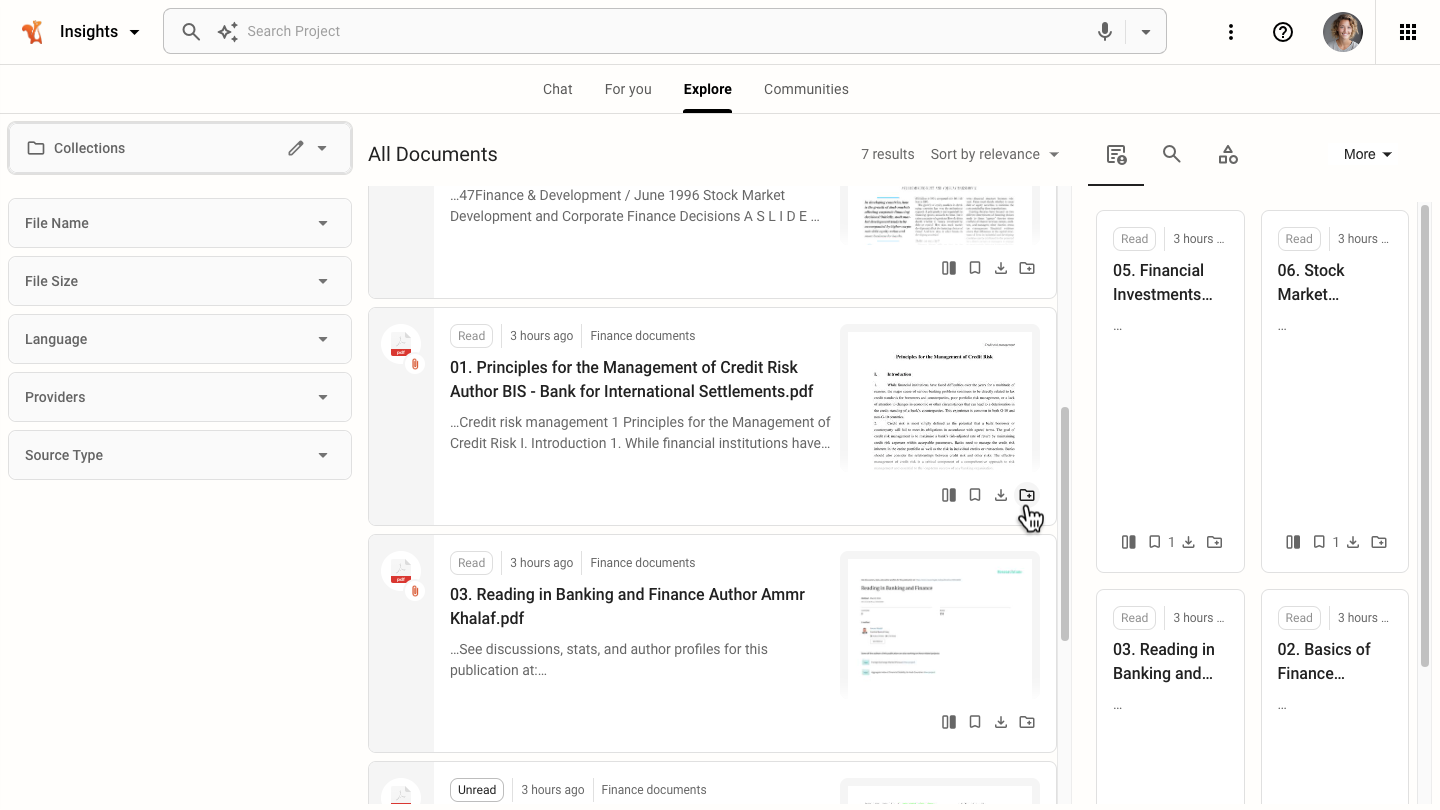
Task: Click the right panel vertical scrollbar
Action: pyautogui.click(x=1425, y=435)
